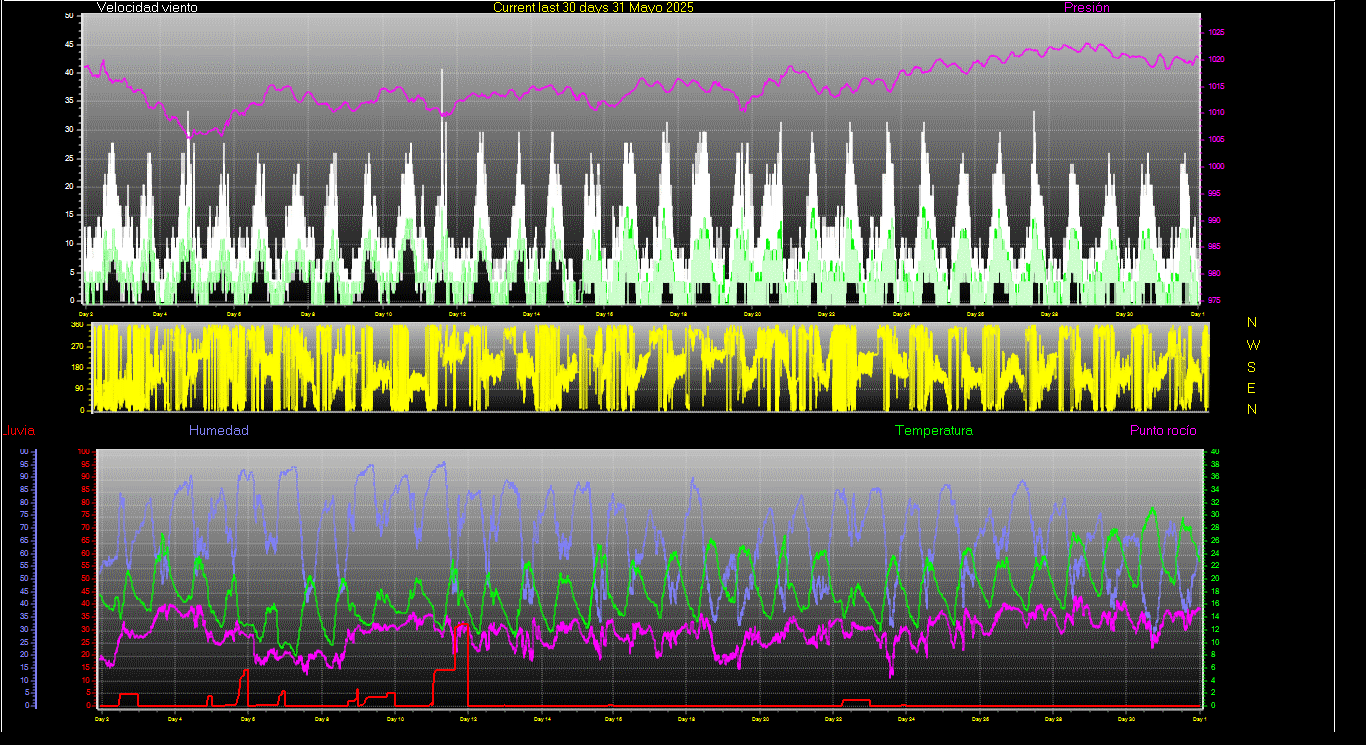1366x745 pixels.
Task: Click the 'W' compass direction letter
Action: (1252, 345)
